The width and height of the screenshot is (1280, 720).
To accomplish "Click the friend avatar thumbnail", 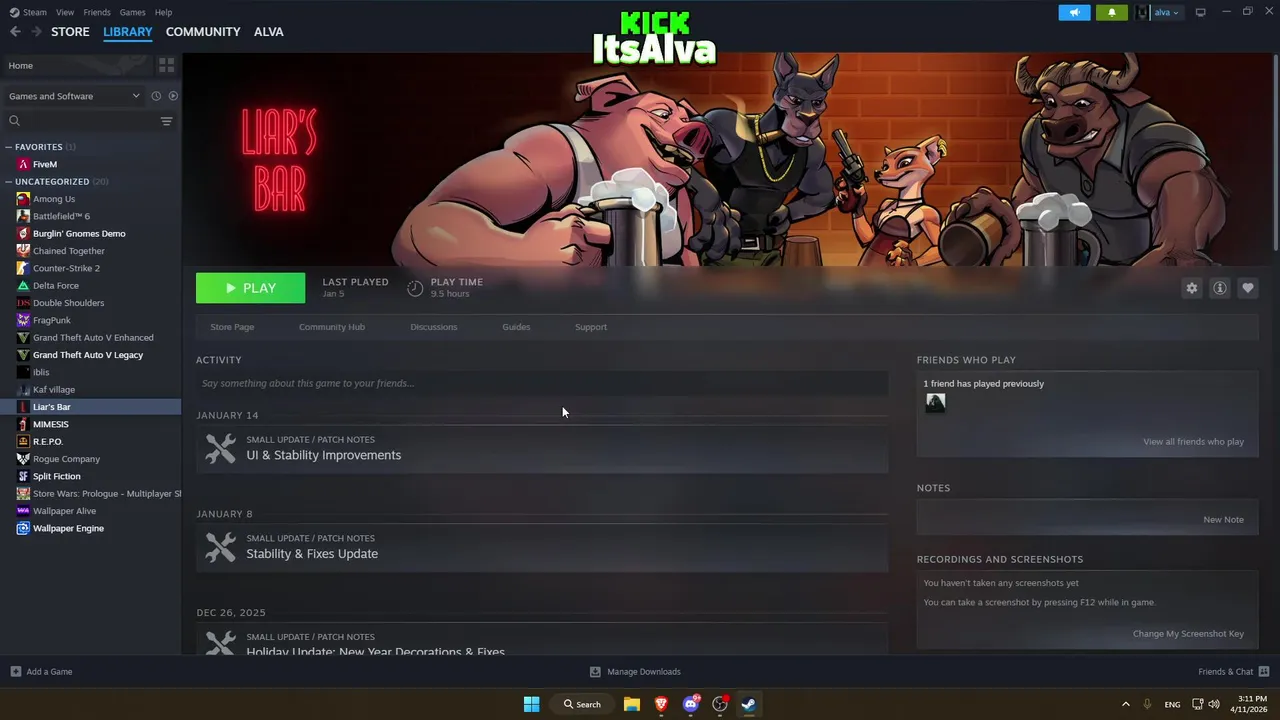I will (x=935, y=403).
